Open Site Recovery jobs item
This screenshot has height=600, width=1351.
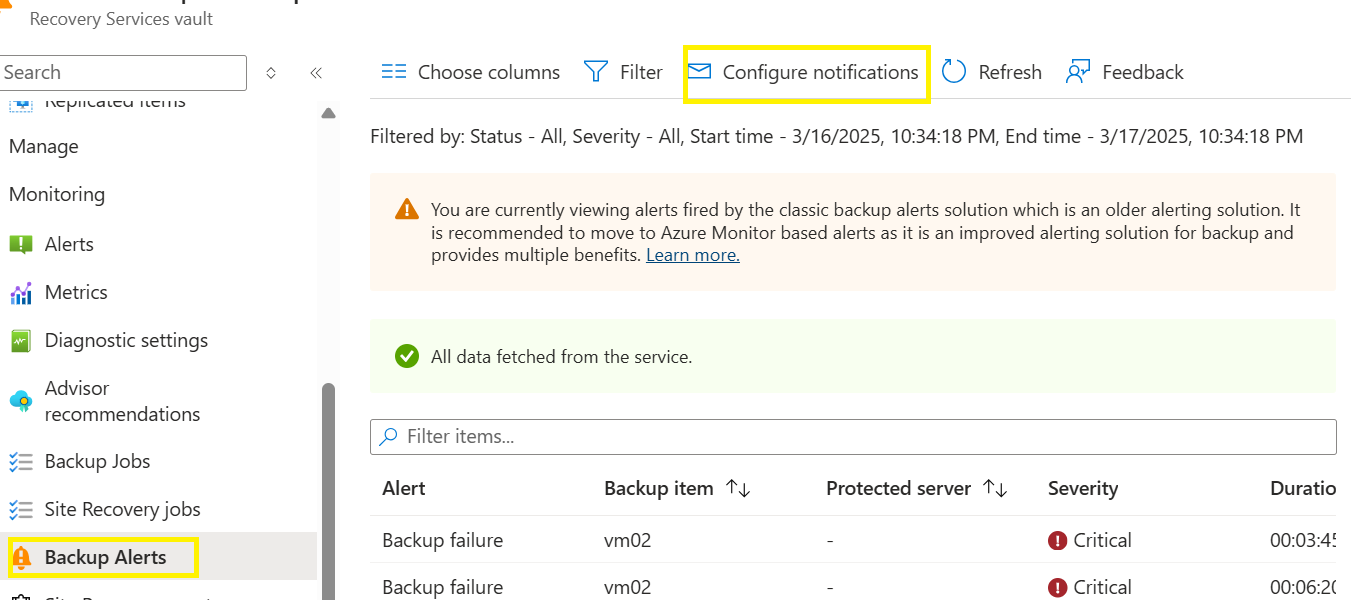click(x=122, y=509)
